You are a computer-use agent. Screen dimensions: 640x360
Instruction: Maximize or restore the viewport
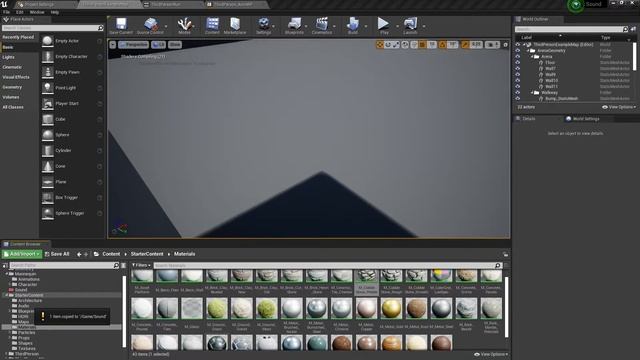pos(505,44)
